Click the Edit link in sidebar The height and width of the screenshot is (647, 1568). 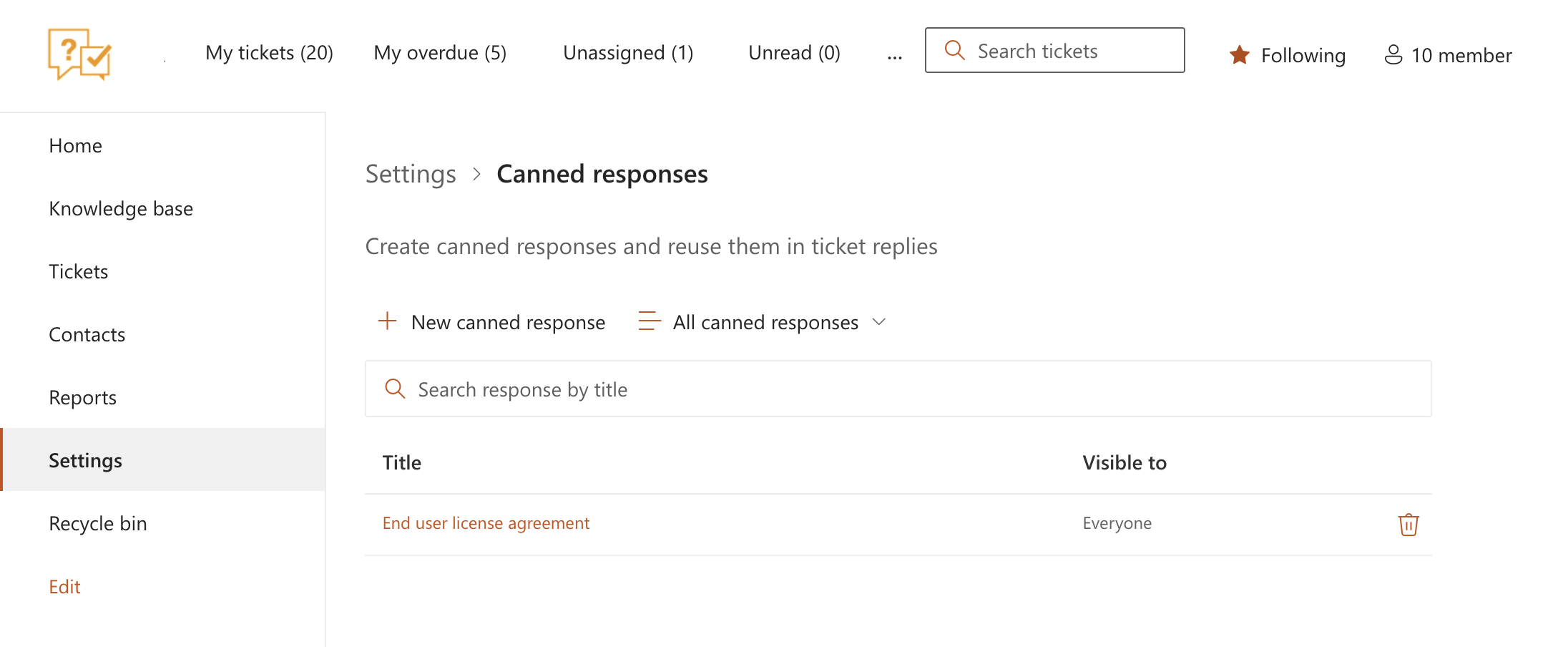point(64,587)
